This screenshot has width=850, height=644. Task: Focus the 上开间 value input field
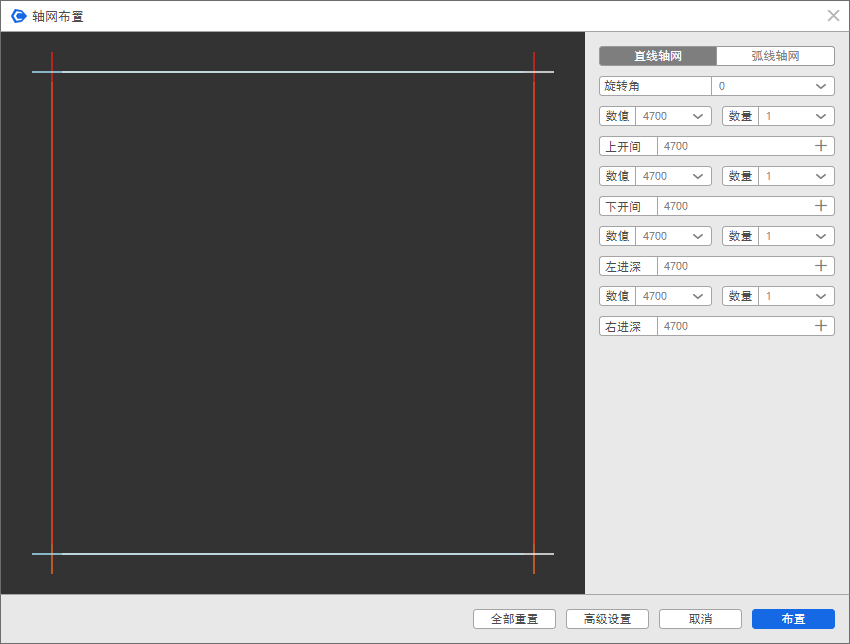(735, 146)
